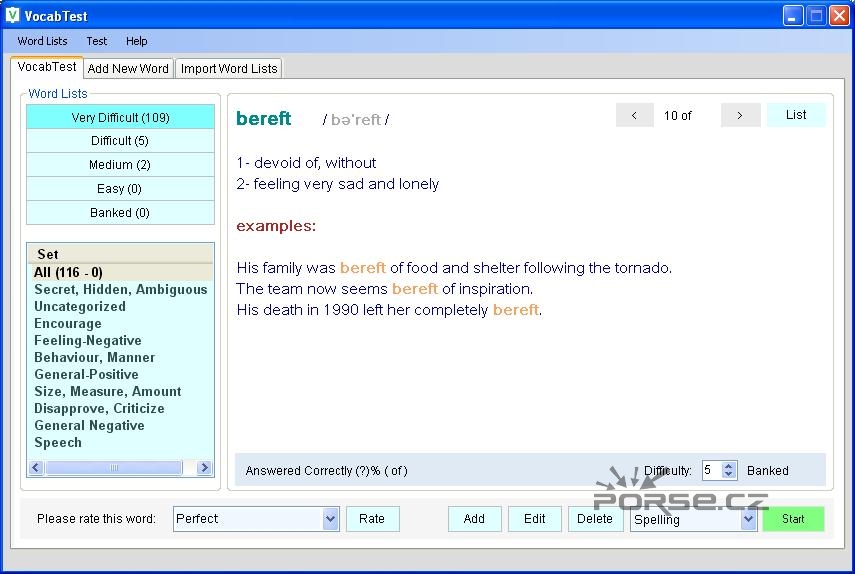Click the example sentence about the tornado

(x=454, y=268)
